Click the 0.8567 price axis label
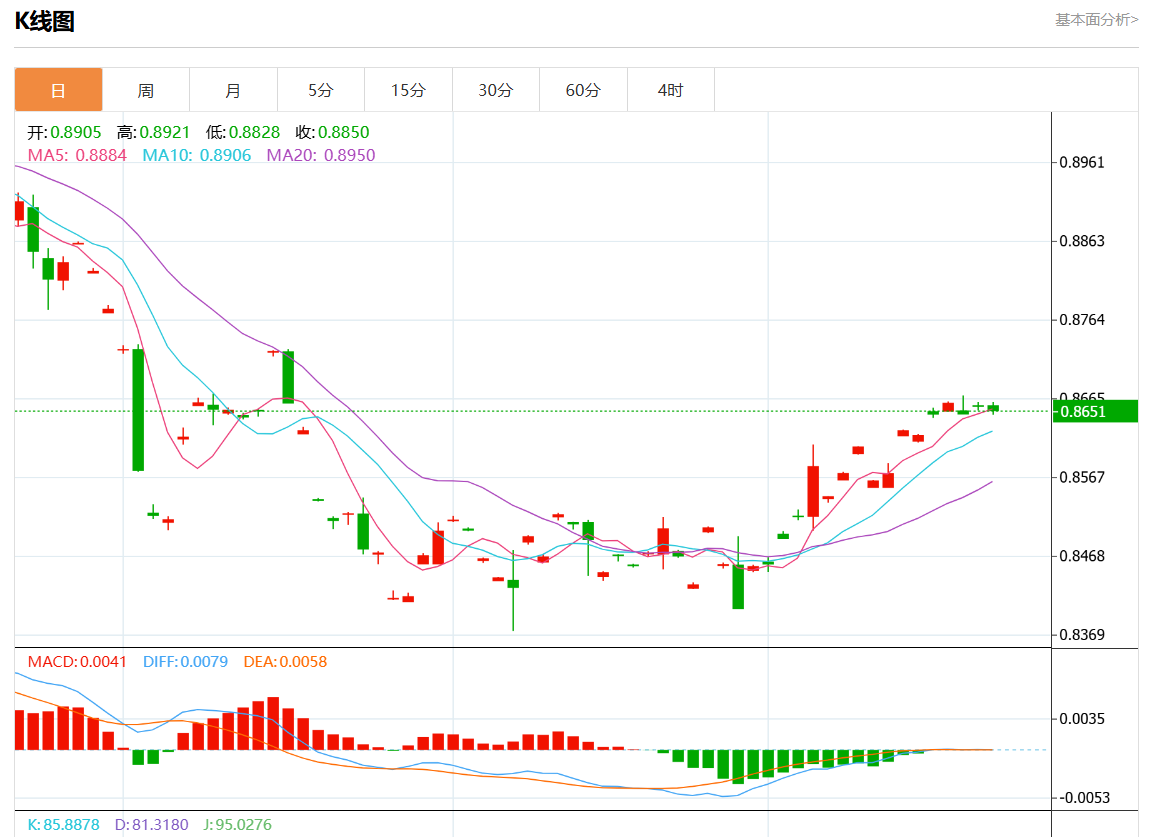Image resolution: width=1167 pixels, height=837 pixels. 1082,478
